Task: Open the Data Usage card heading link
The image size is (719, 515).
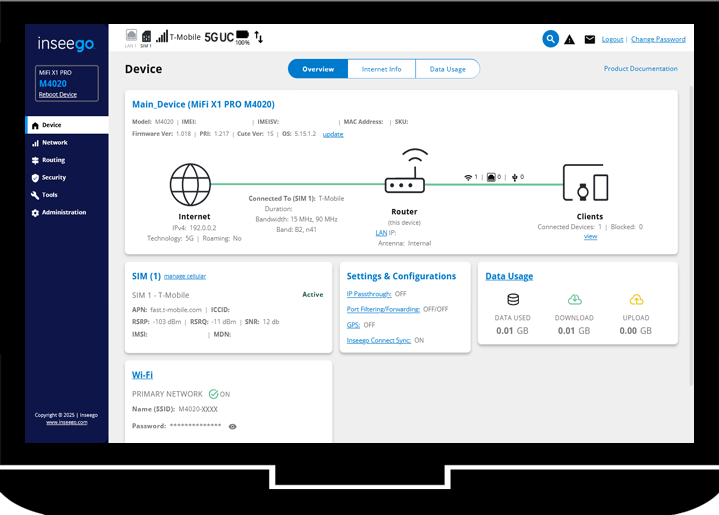Action: [x=509, y=276]
